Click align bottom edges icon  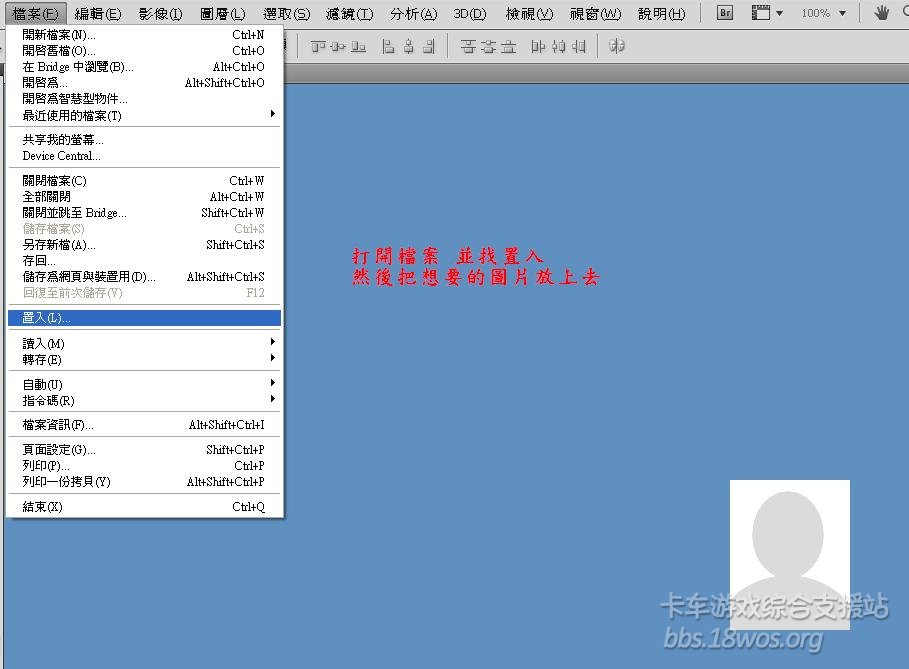(358, 46)
